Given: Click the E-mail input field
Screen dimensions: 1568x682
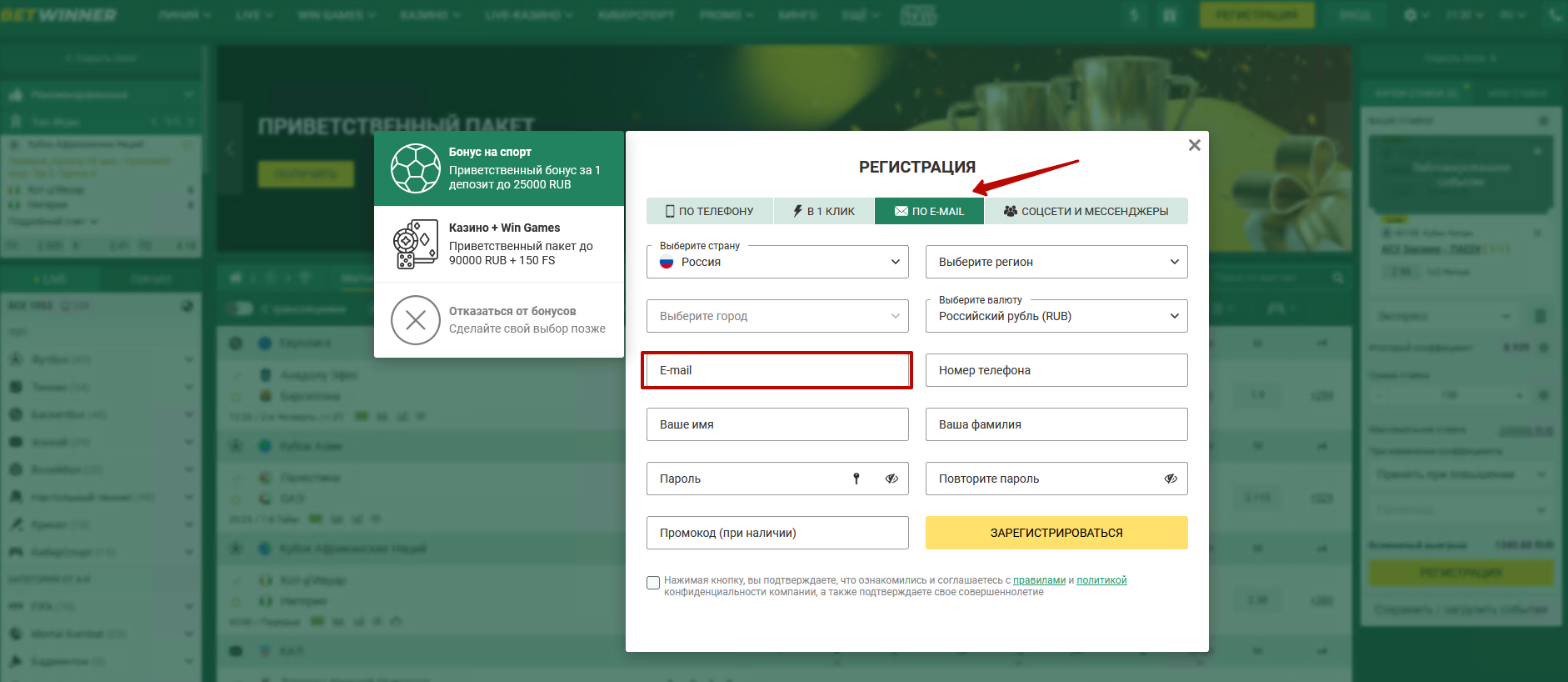Looking at the screenshot, I should point(777,370).
